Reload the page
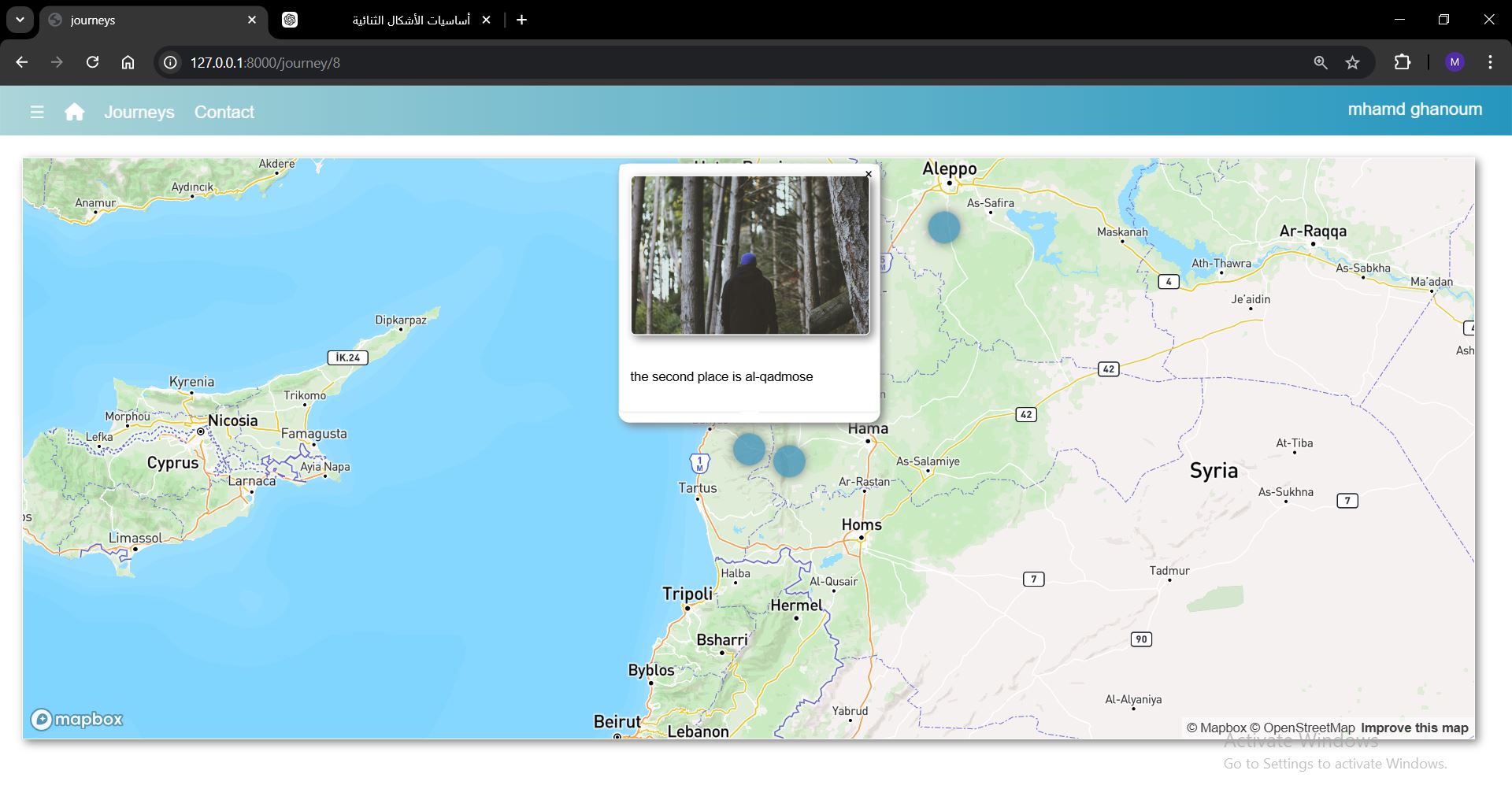 [x=92, y=62]
